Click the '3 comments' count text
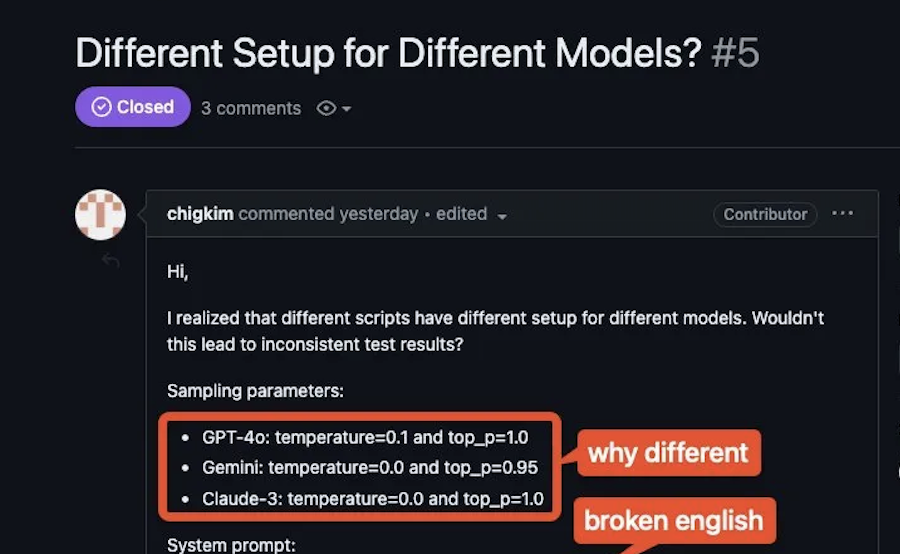The width and height of the screenshot is (900, 554). click(251, 108)
